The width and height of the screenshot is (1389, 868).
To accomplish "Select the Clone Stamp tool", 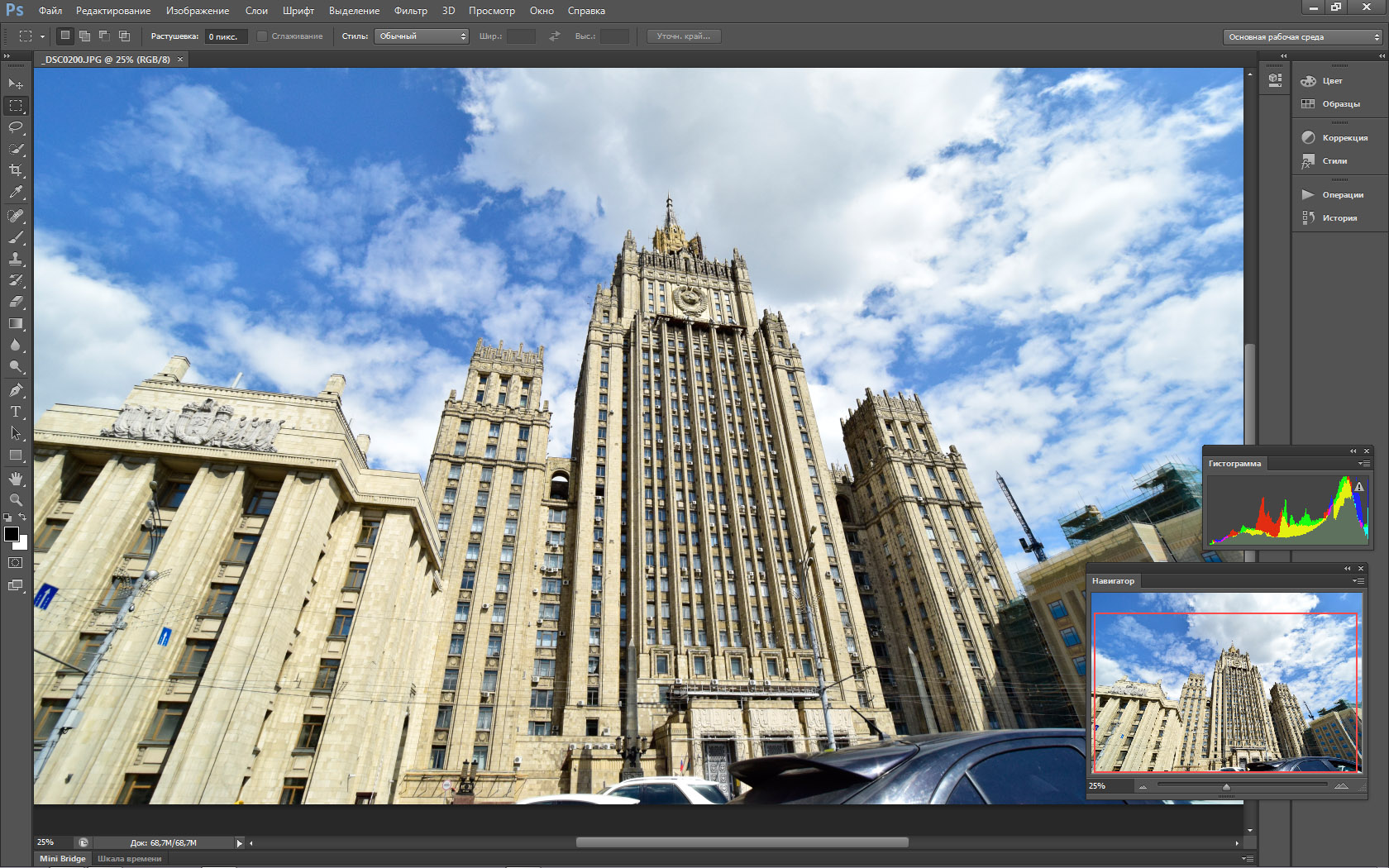I will [16, 259].
